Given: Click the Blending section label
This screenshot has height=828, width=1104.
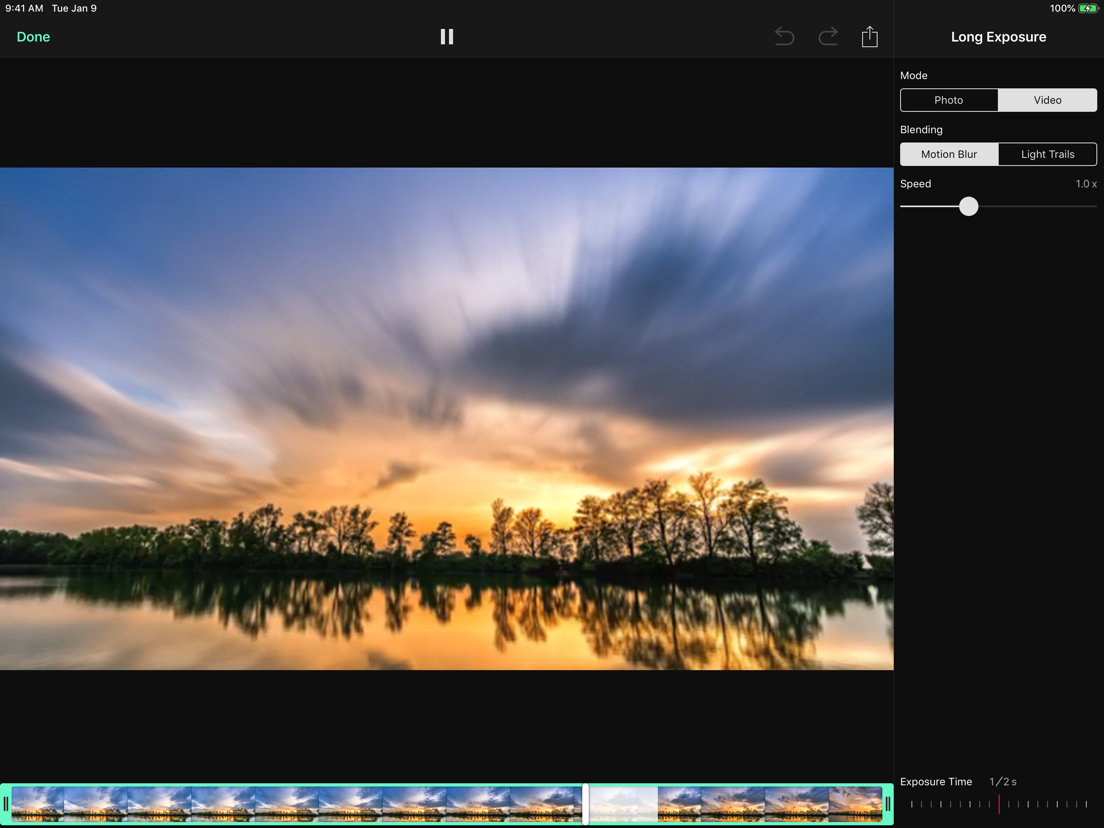Looking at the screenshot, I should point(921,130).
